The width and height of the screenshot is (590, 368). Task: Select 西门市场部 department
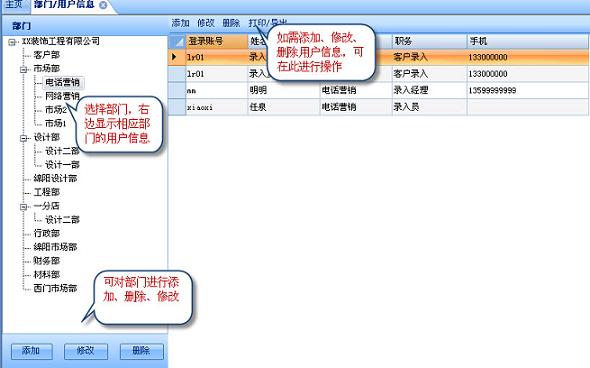[x=55, y=288]
